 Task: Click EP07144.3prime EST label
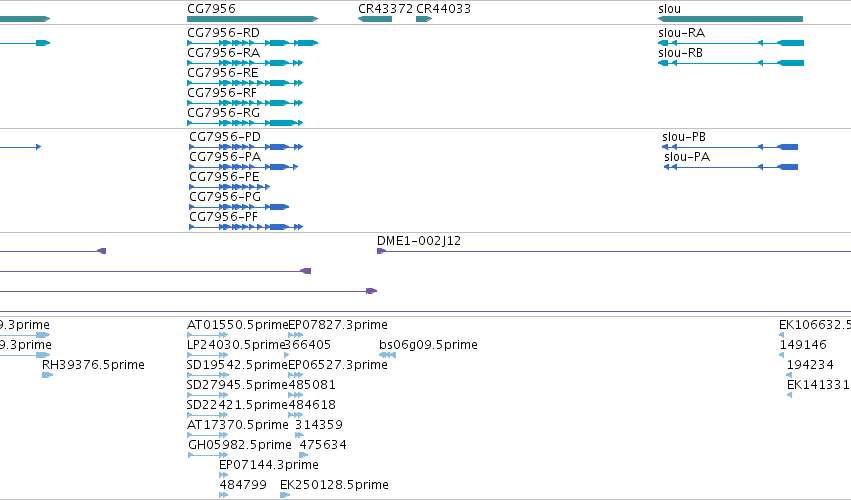point(269,465)
